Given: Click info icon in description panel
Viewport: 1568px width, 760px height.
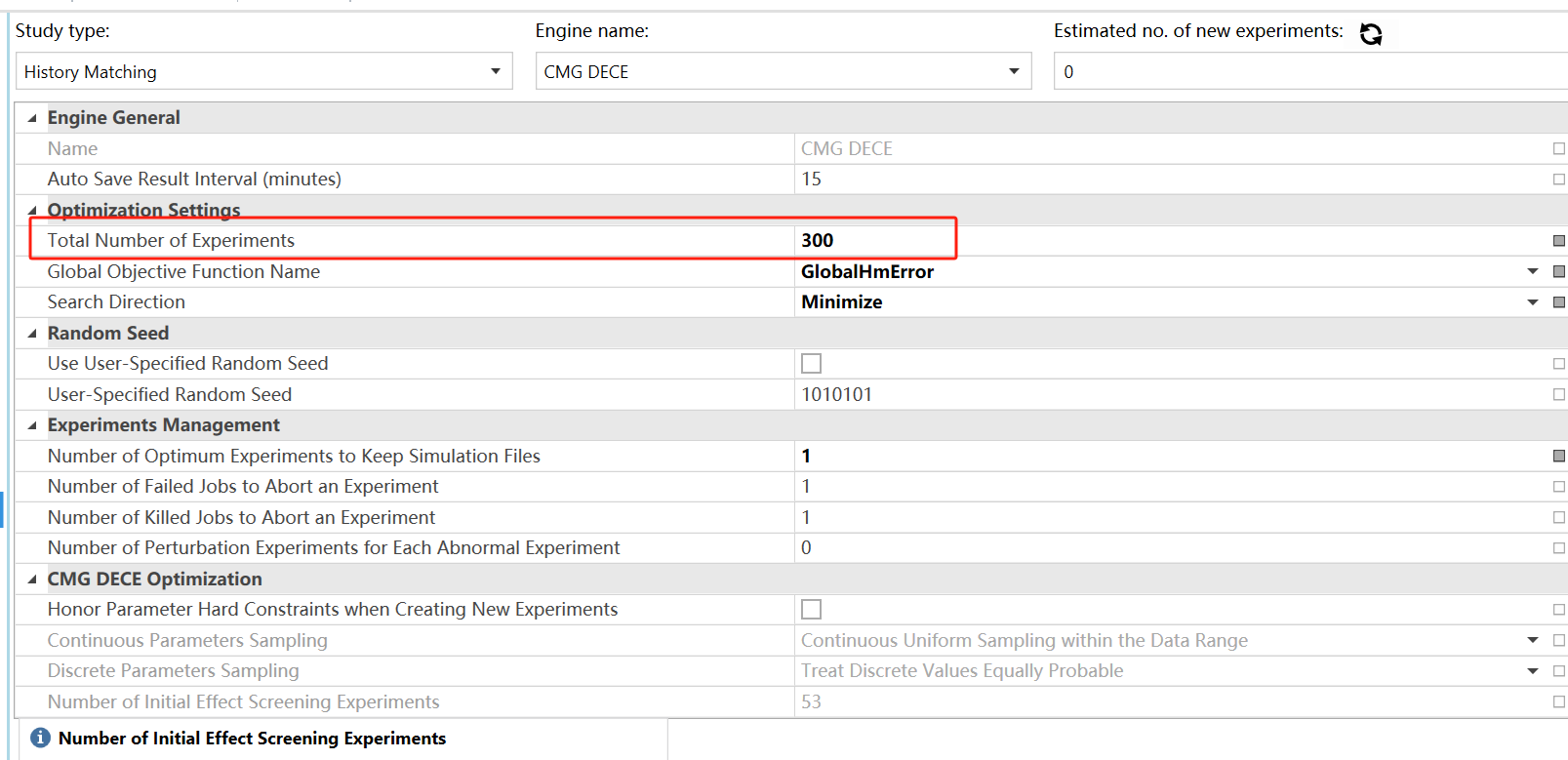Looking at the screenshot, I should click(40, 738).
